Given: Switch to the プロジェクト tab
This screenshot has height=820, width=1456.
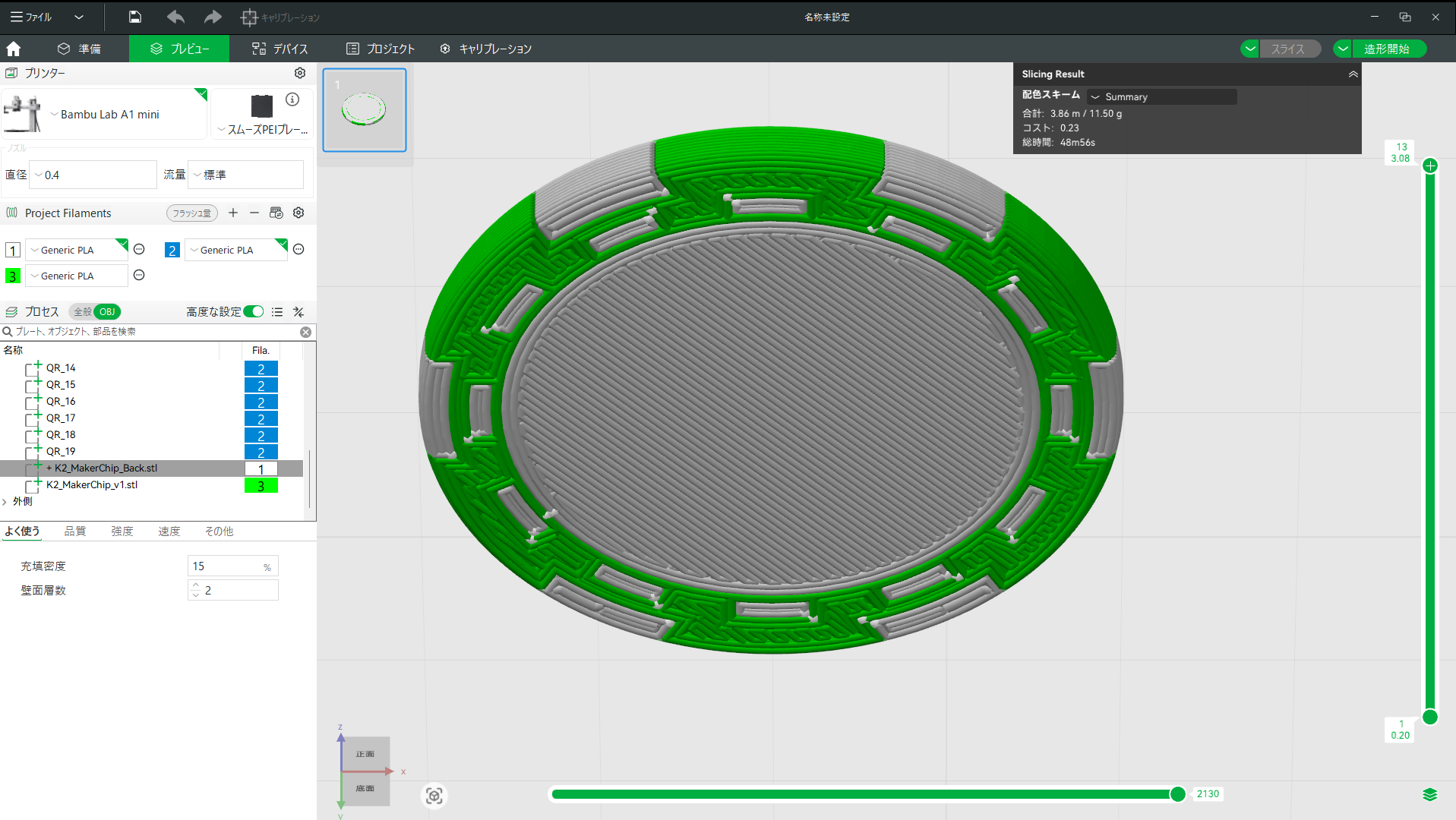Looking at the screenshot, I should coord(381,49).
